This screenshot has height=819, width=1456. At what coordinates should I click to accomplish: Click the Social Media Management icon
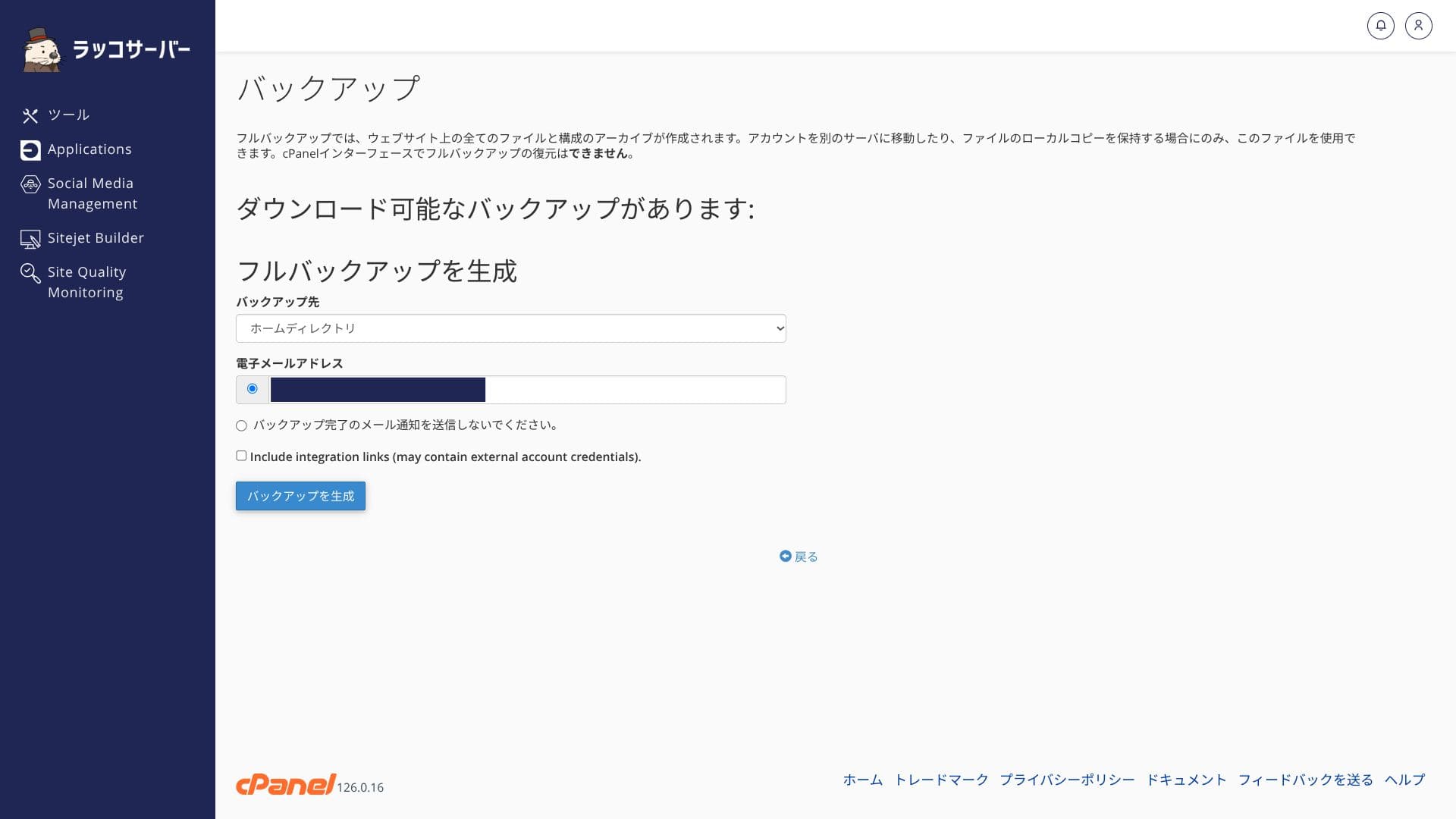pyautogui.click(x=30, y=184)
